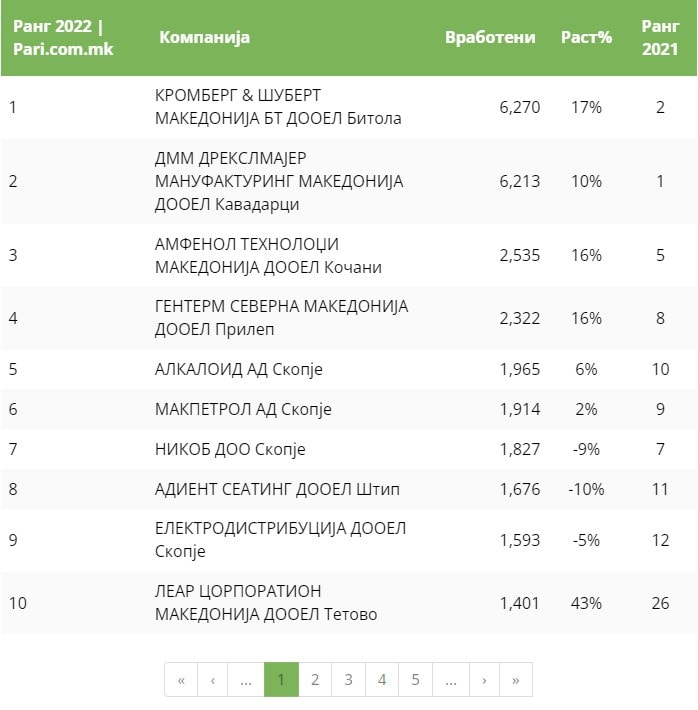Click the Ранг 2021 column header
698x710 pixels.
[660, 38]
